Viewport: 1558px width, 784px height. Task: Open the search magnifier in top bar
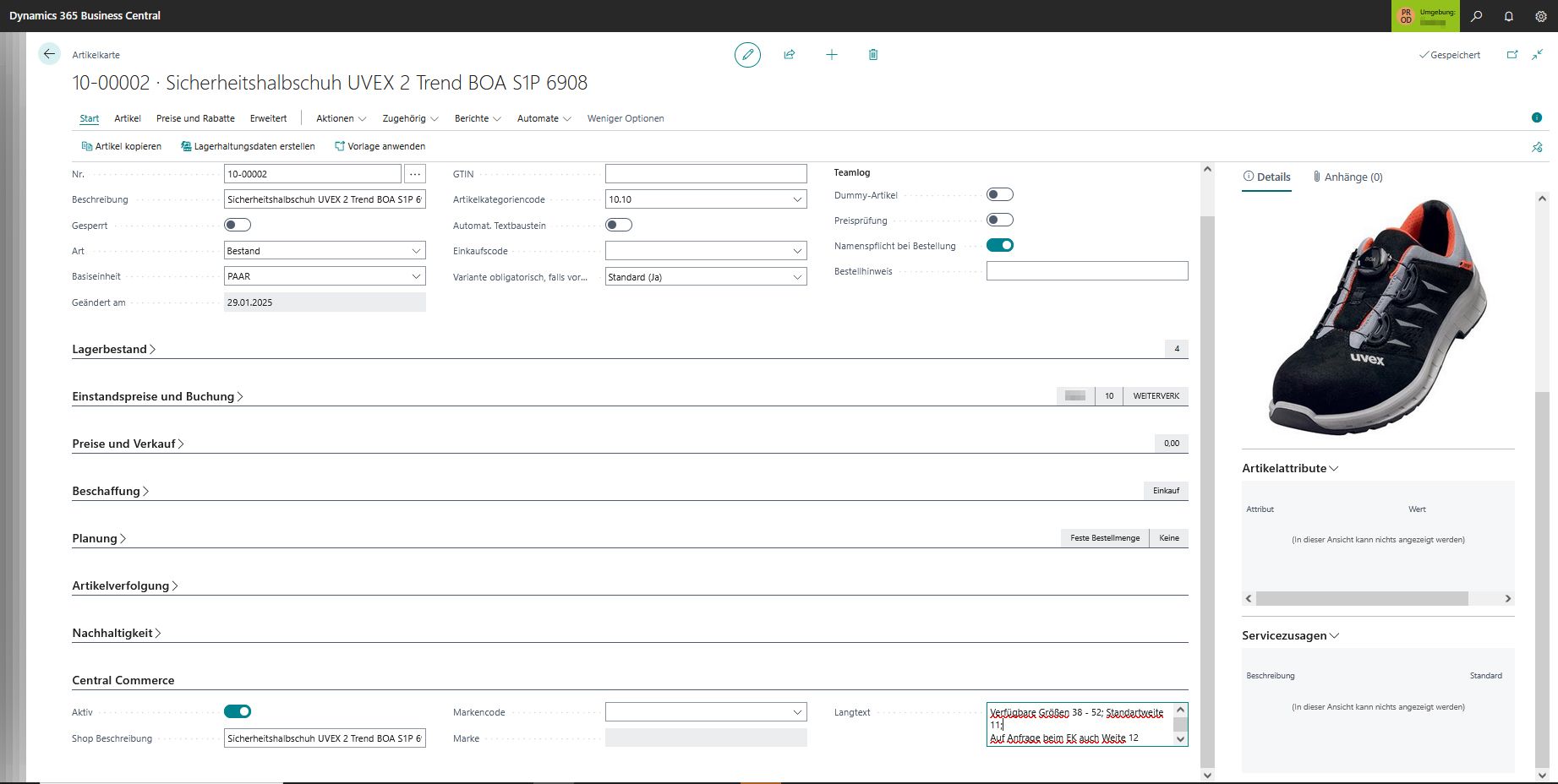(x=1477, y=16)
